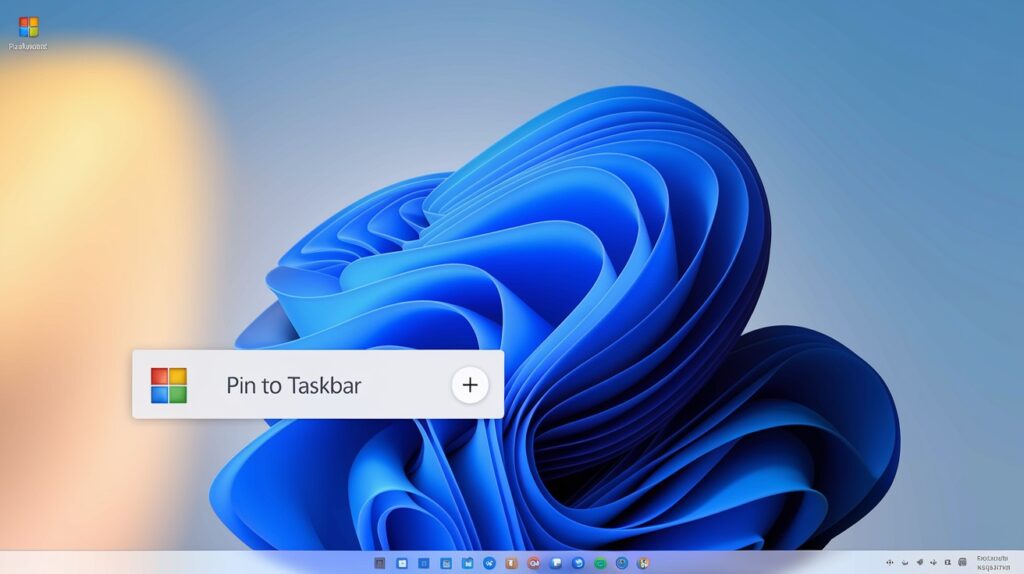Click the four-color logo in the Pin to Taskbar popup
This screenshot has height=574, width=1024.
click(168, 385)
